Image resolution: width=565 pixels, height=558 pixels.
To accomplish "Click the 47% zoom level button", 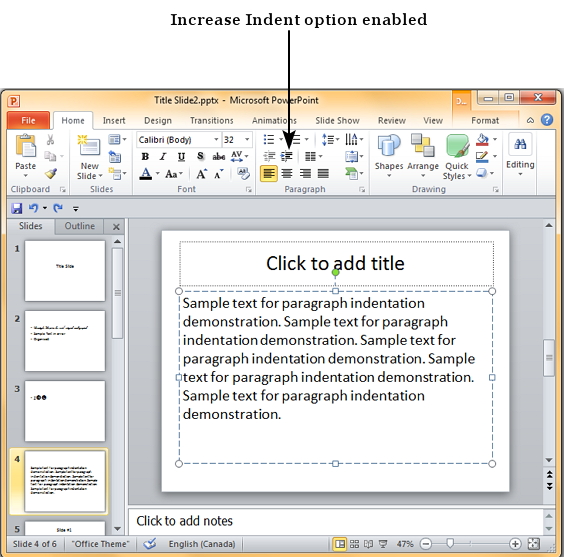I will (x=405, y=544).
